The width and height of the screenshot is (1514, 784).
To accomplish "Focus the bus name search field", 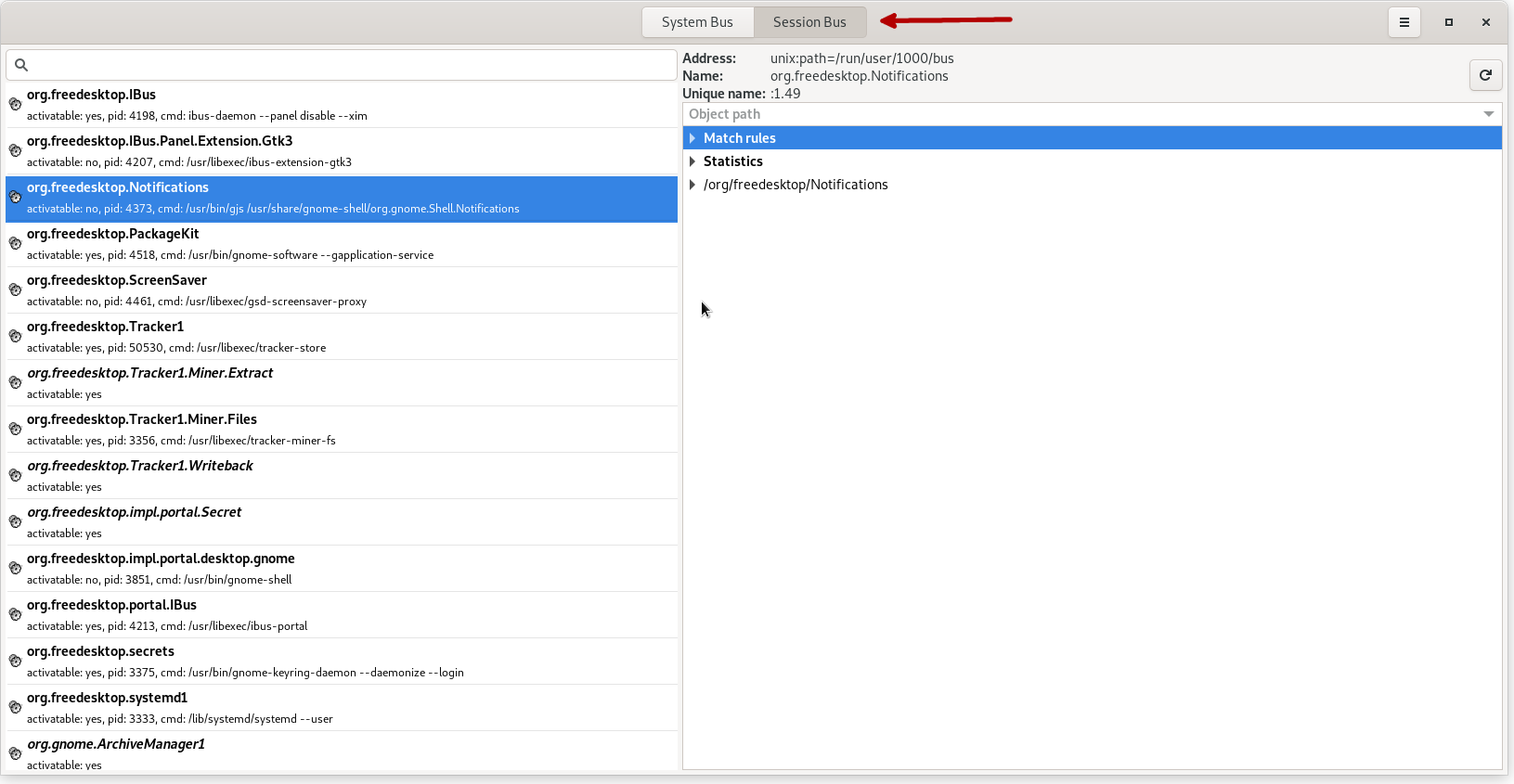I will pos(342,65).
